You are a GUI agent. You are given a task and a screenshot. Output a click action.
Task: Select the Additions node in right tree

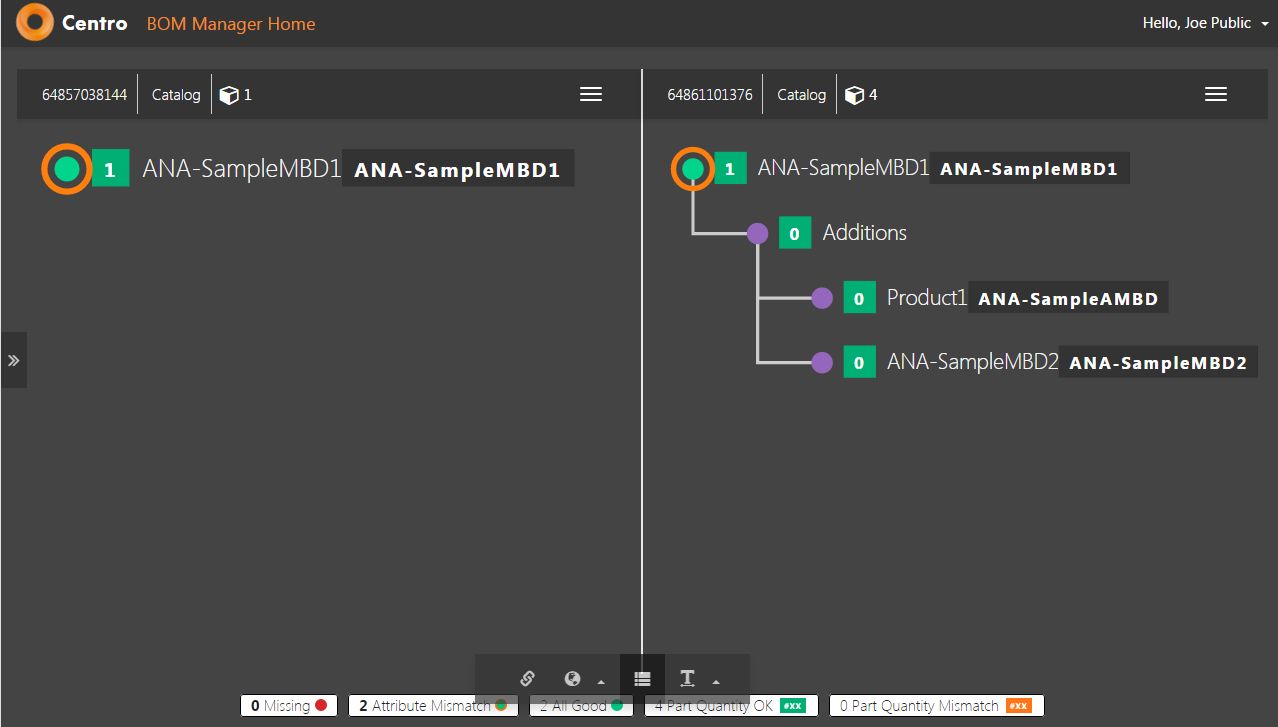coord(758,233)
